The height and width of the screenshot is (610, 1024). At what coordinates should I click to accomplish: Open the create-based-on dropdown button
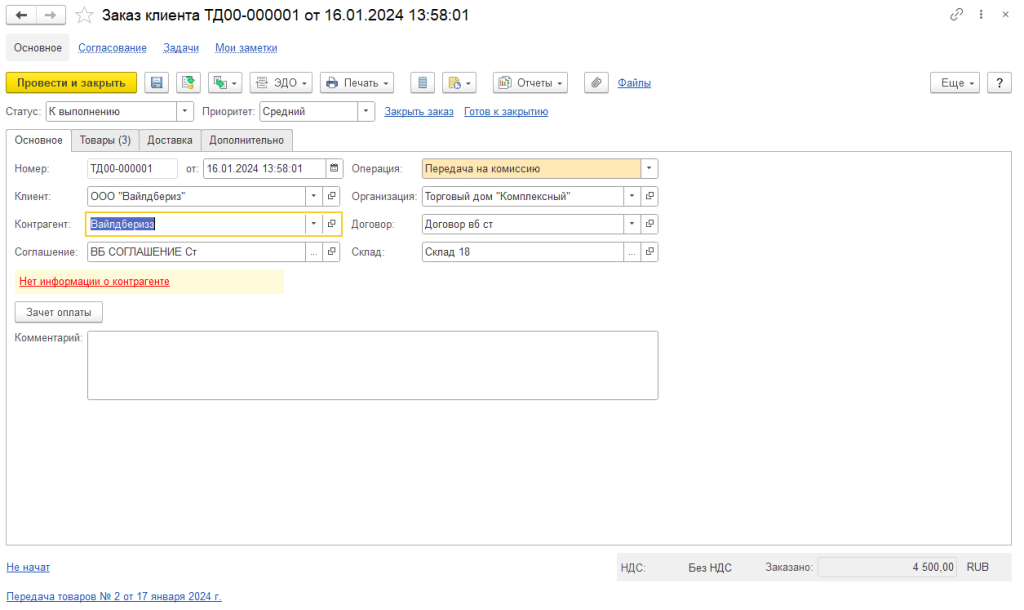[225, 83]
